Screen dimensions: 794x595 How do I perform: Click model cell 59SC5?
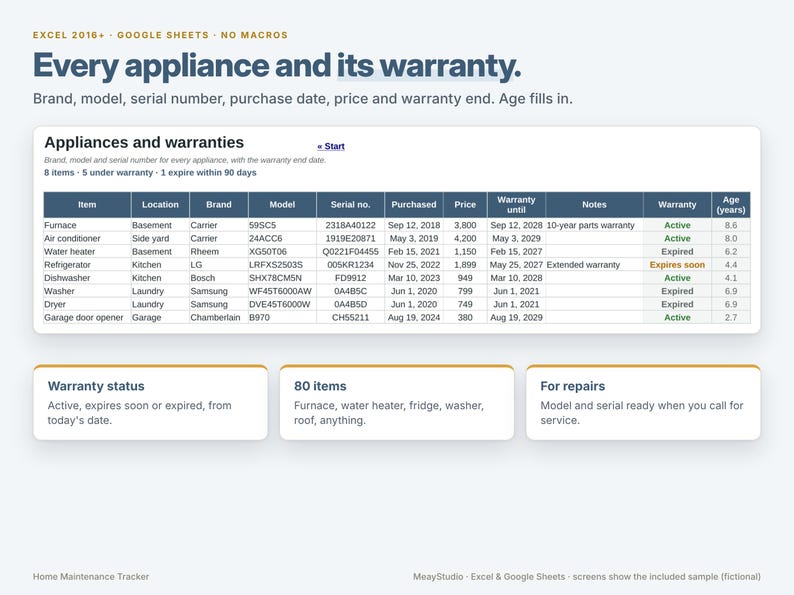click(x=282, y=225)
